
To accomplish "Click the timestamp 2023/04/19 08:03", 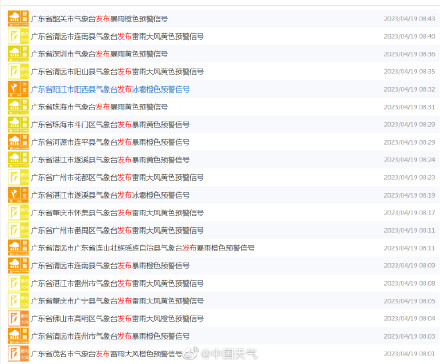I will (409, 337).
